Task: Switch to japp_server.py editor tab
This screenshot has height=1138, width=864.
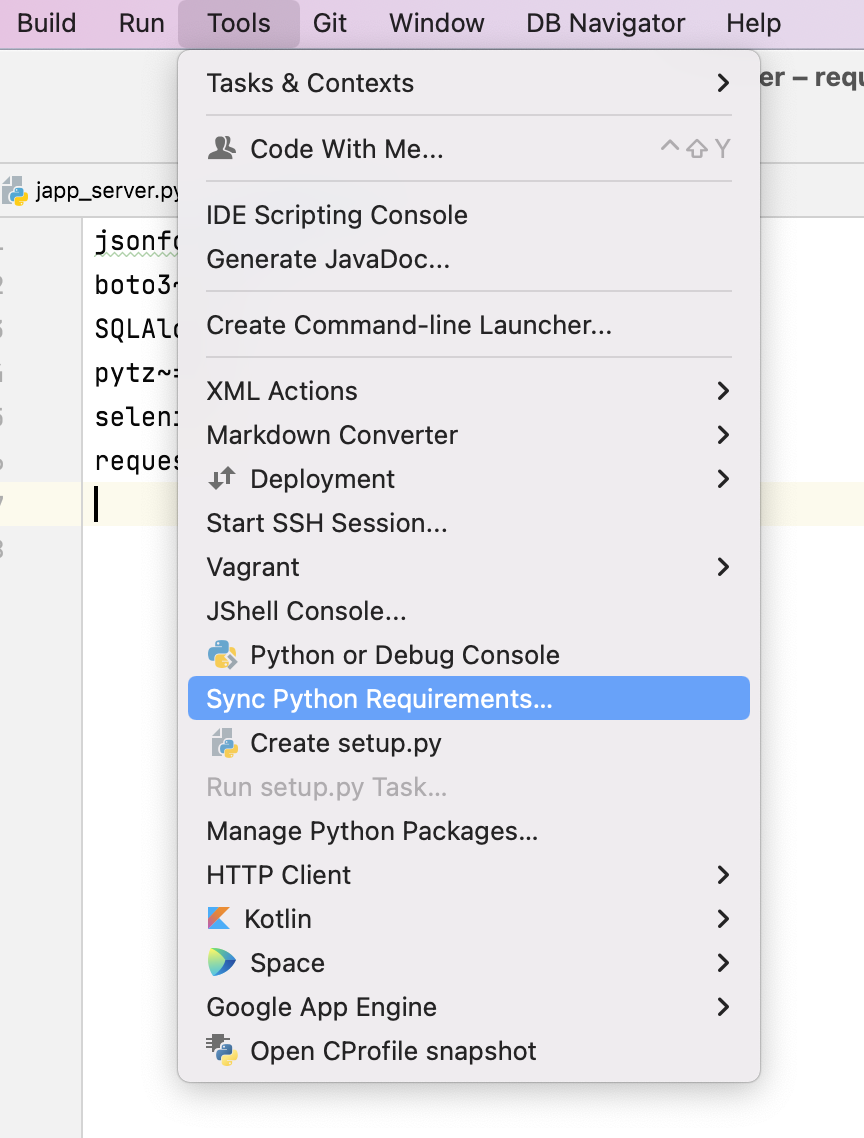Action: (91, 190)
